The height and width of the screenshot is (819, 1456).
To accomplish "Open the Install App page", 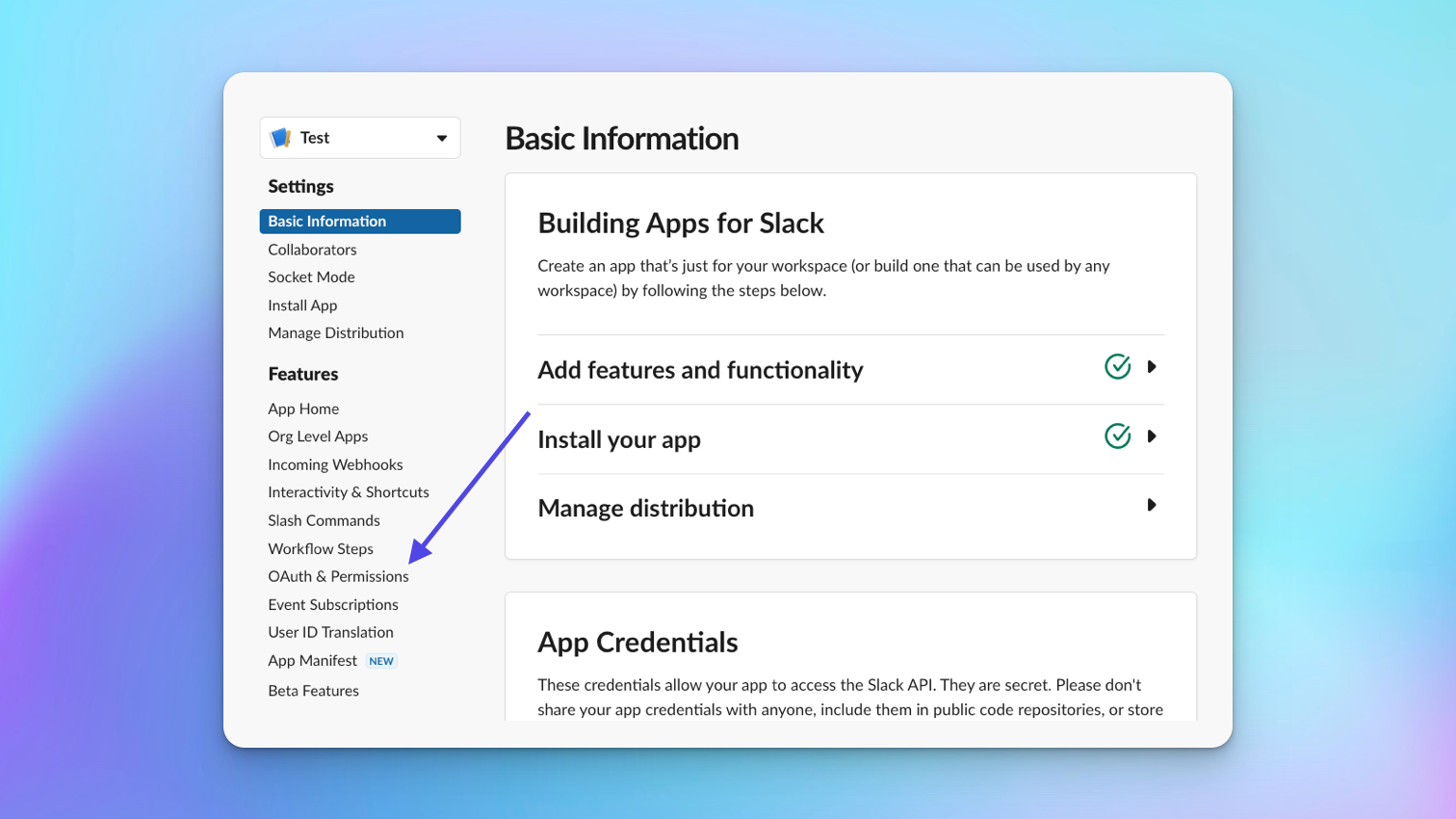I will [x=302, y=305].
